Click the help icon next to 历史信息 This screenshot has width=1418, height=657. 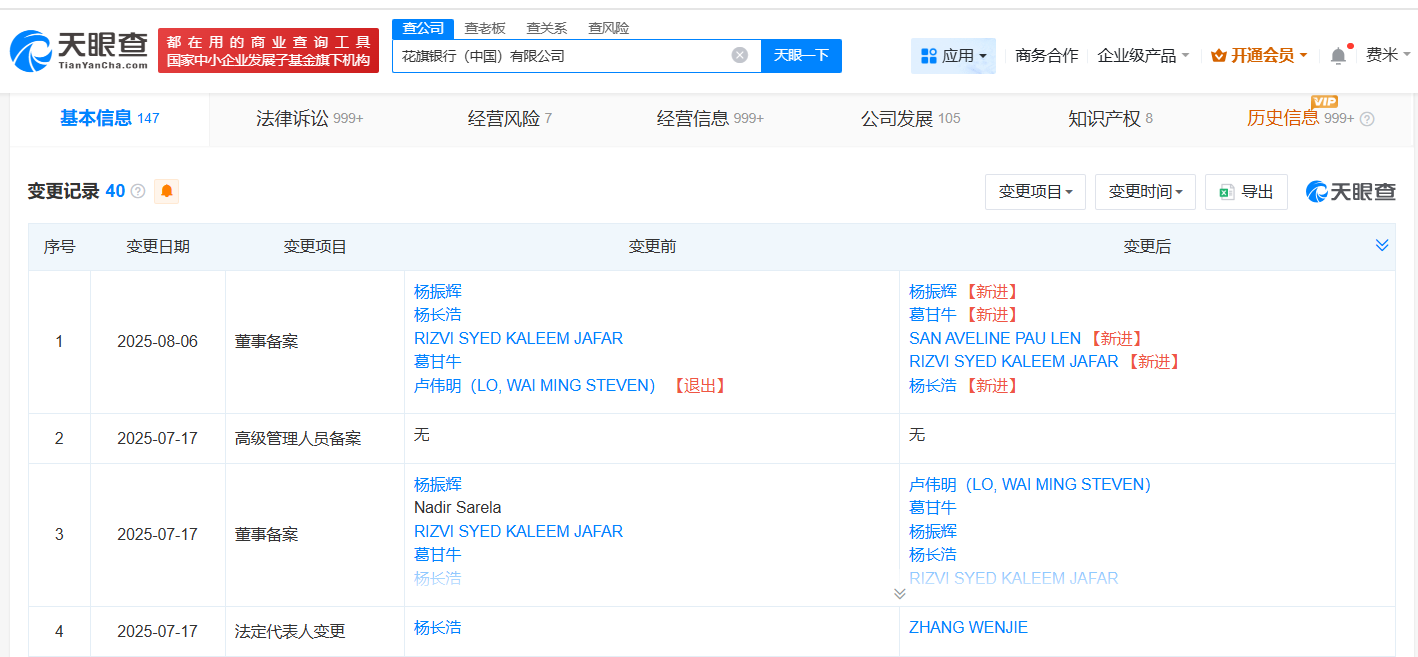[1367, 119]
